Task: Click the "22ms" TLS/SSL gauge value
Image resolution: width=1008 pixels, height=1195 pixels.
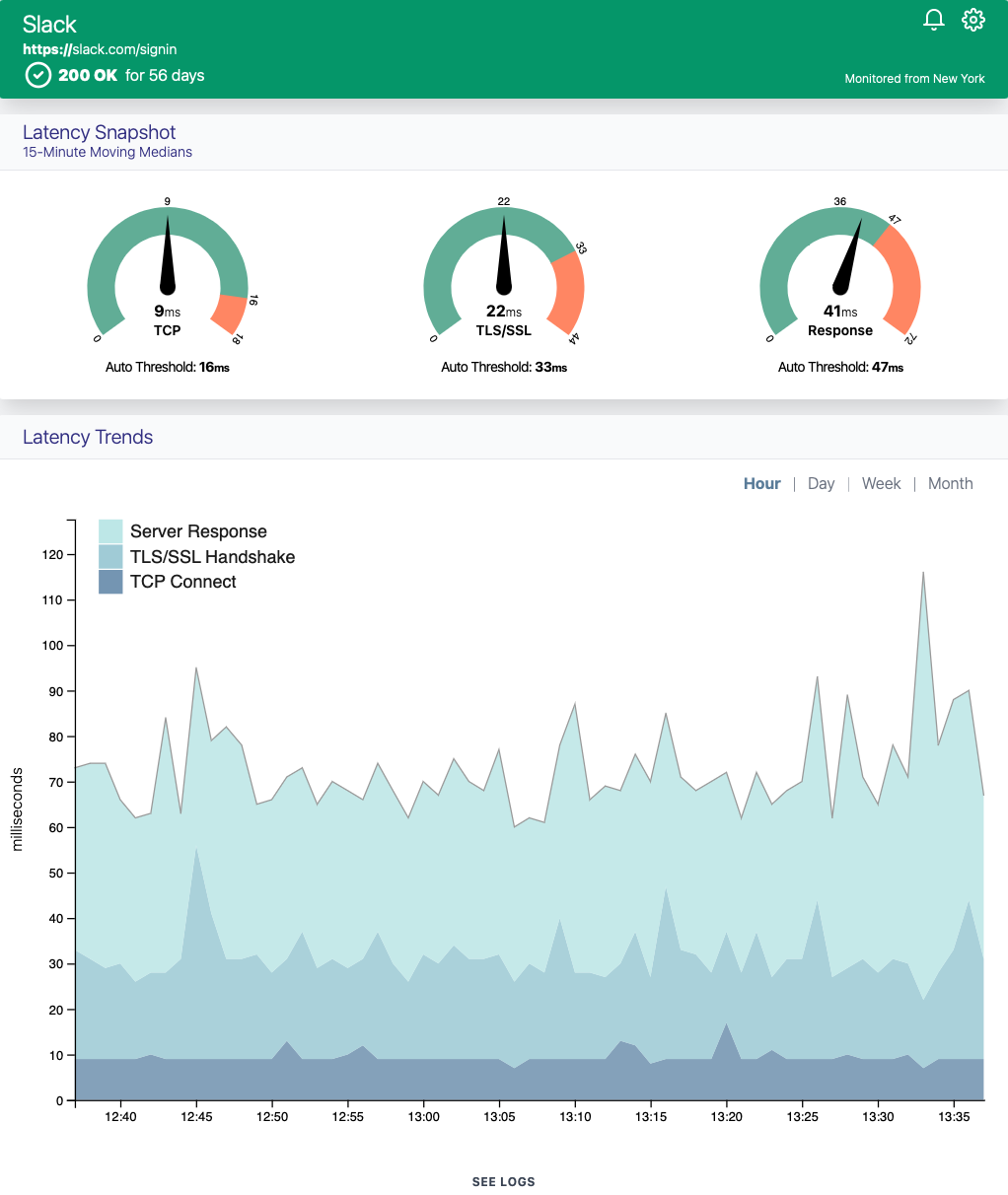Action: (x=504, y=311)
